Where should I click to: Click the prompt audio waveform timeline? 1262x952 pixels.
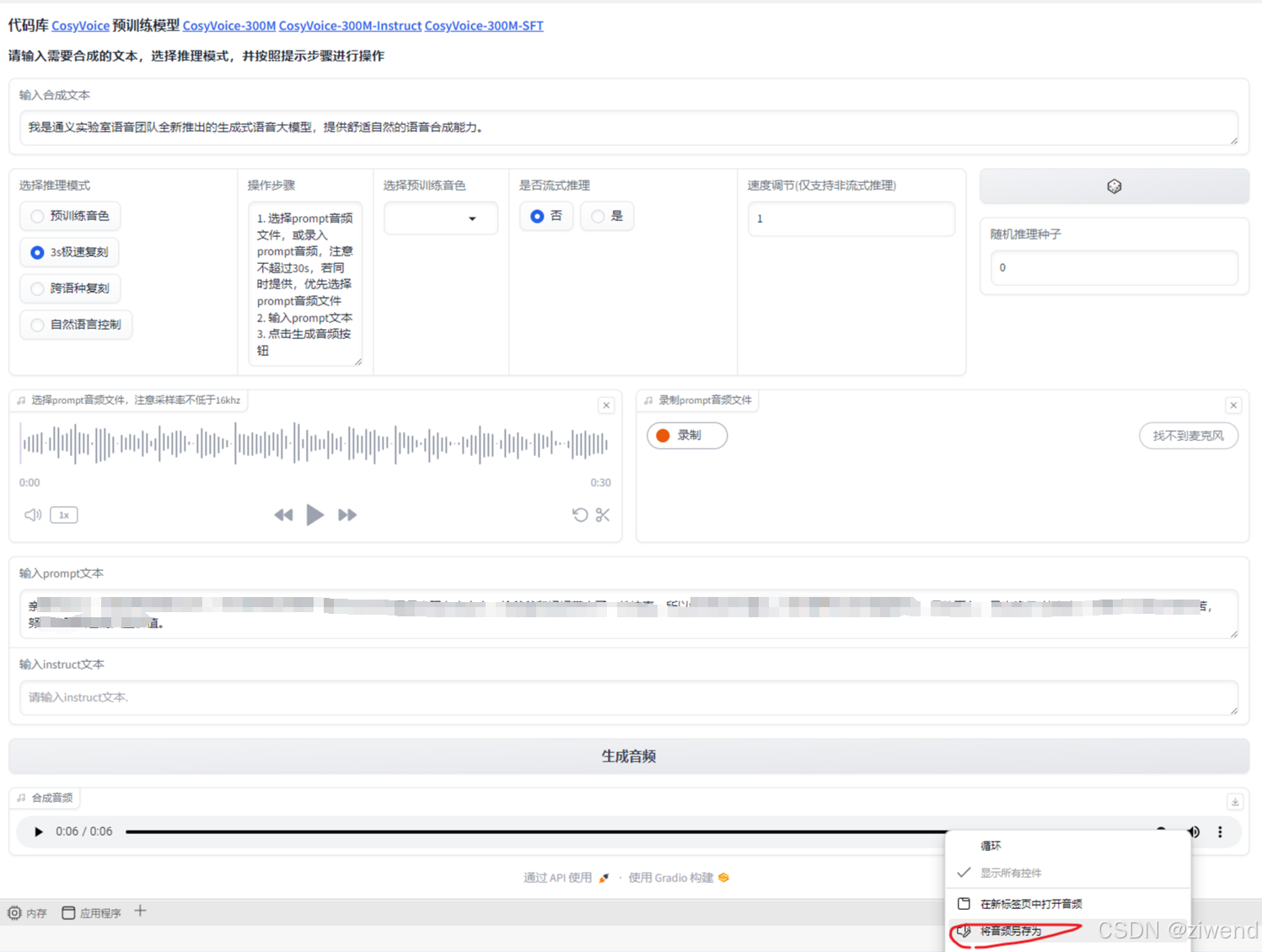[314, 444]
